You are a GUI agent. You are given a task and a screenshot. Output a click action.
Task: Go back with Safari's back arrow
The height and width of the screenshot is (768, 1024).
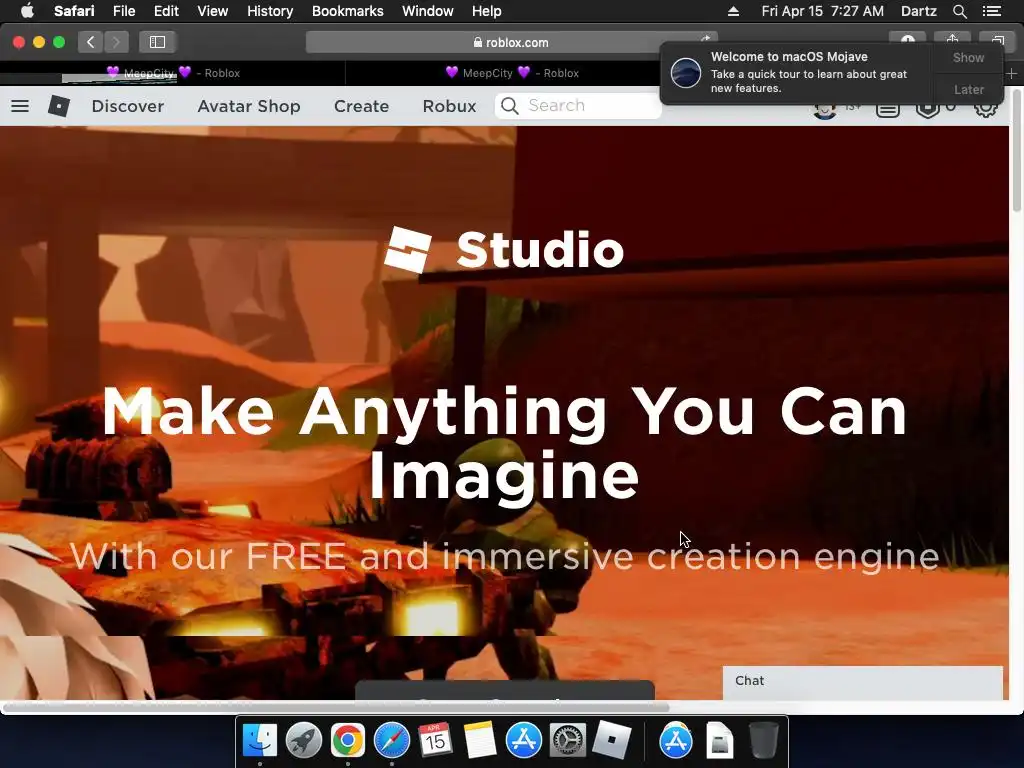coord(90,42)
